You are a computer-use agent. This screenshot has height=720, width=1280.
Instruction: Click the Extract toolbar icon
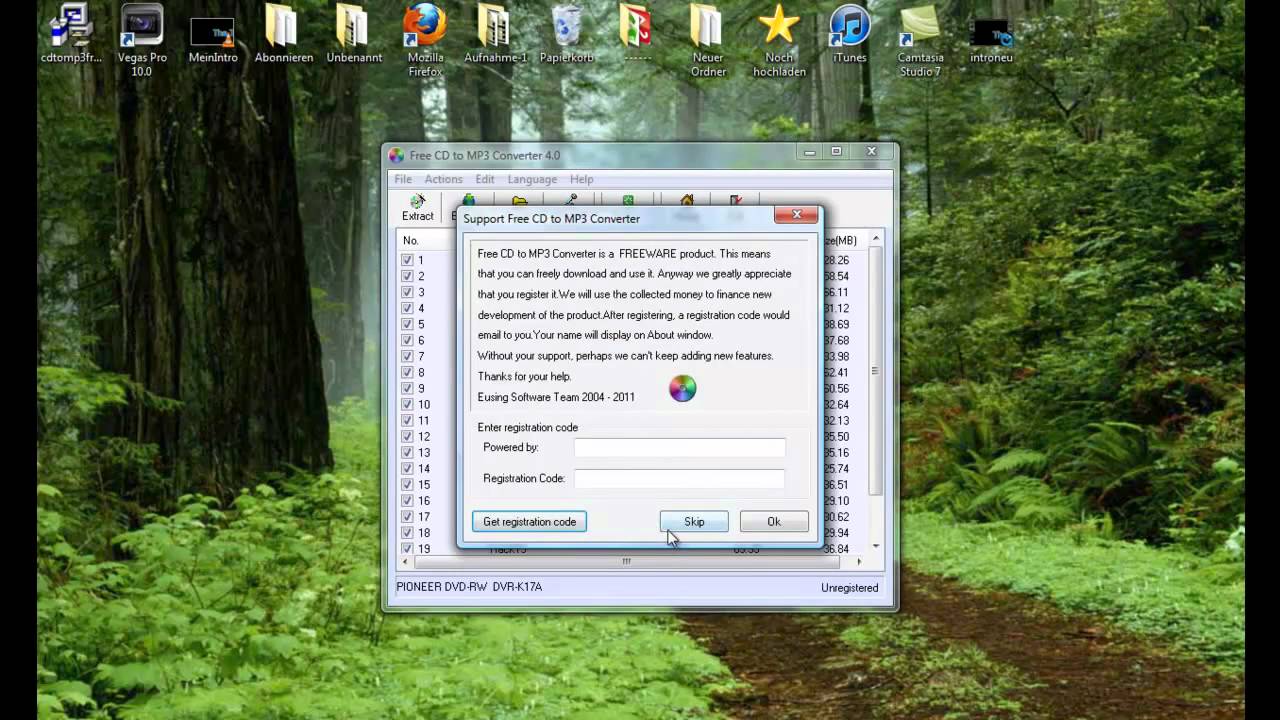coord(417,208)
